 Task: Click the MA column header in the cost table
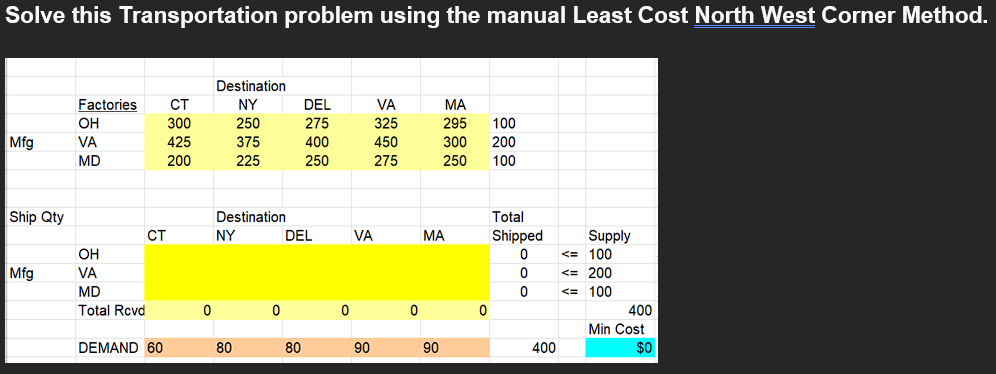(455, 104)
